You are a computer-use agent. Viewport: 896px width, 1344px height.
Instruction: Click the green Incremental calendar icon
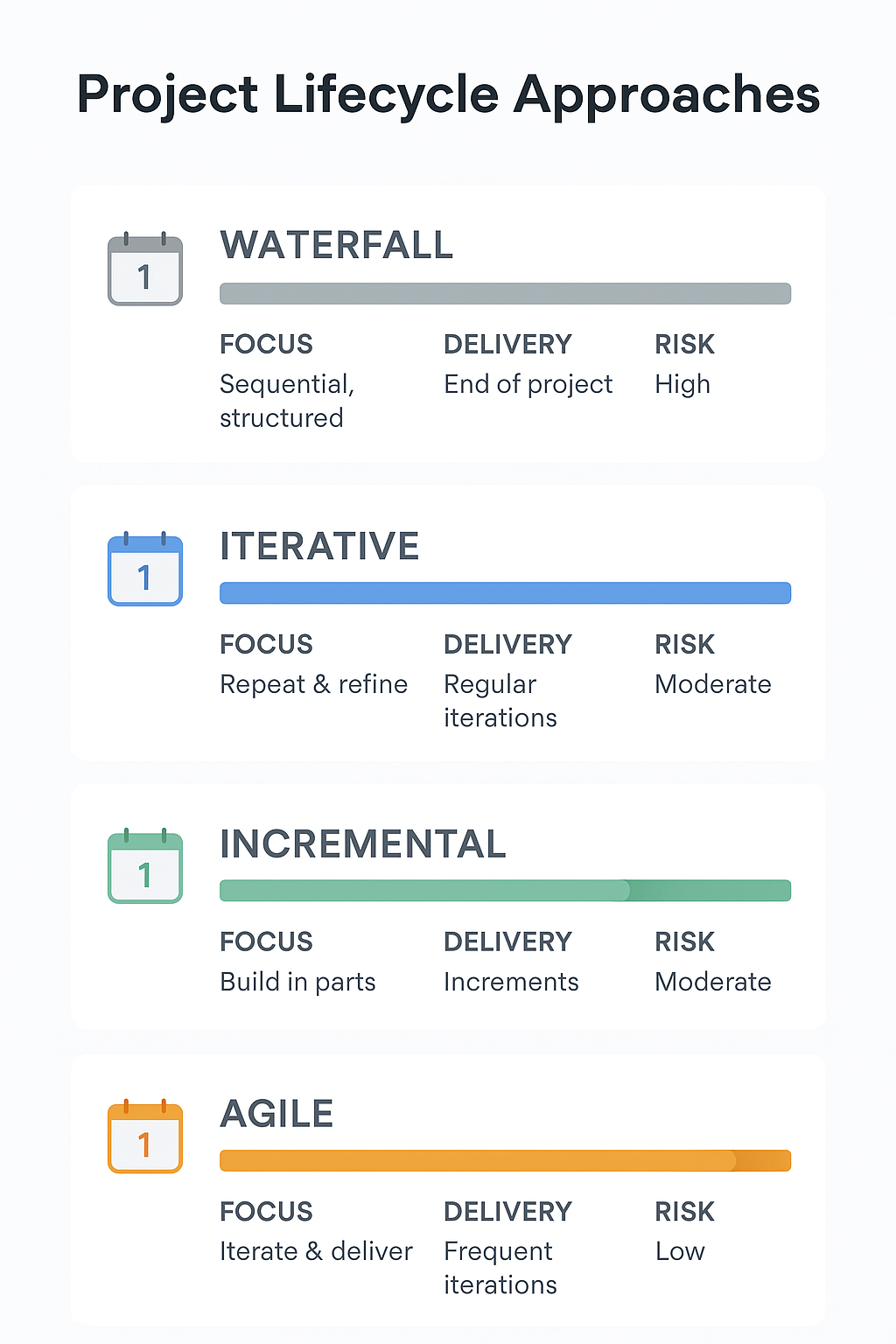145,868
